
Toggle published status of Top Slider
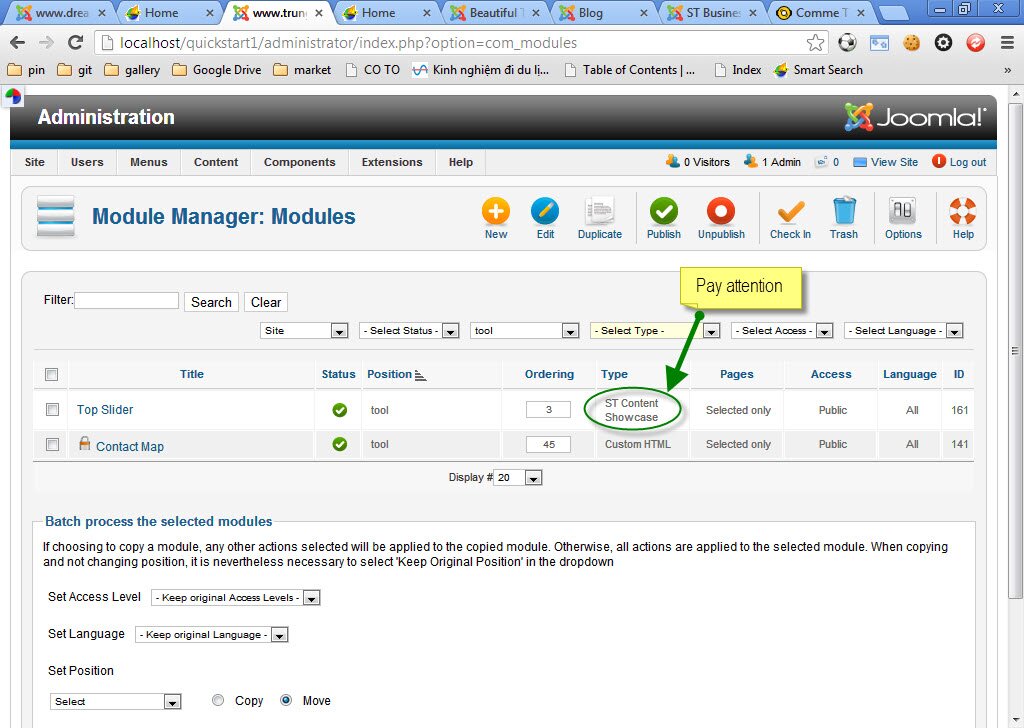tap(340, 410)
